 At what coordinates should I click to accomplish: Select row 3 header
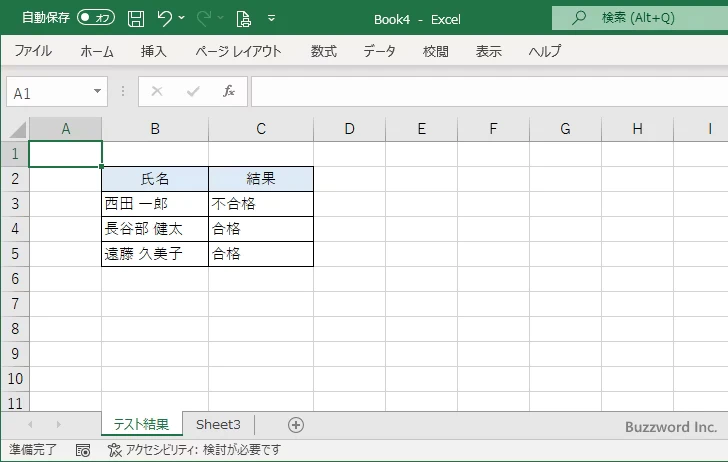pos(15,204)
